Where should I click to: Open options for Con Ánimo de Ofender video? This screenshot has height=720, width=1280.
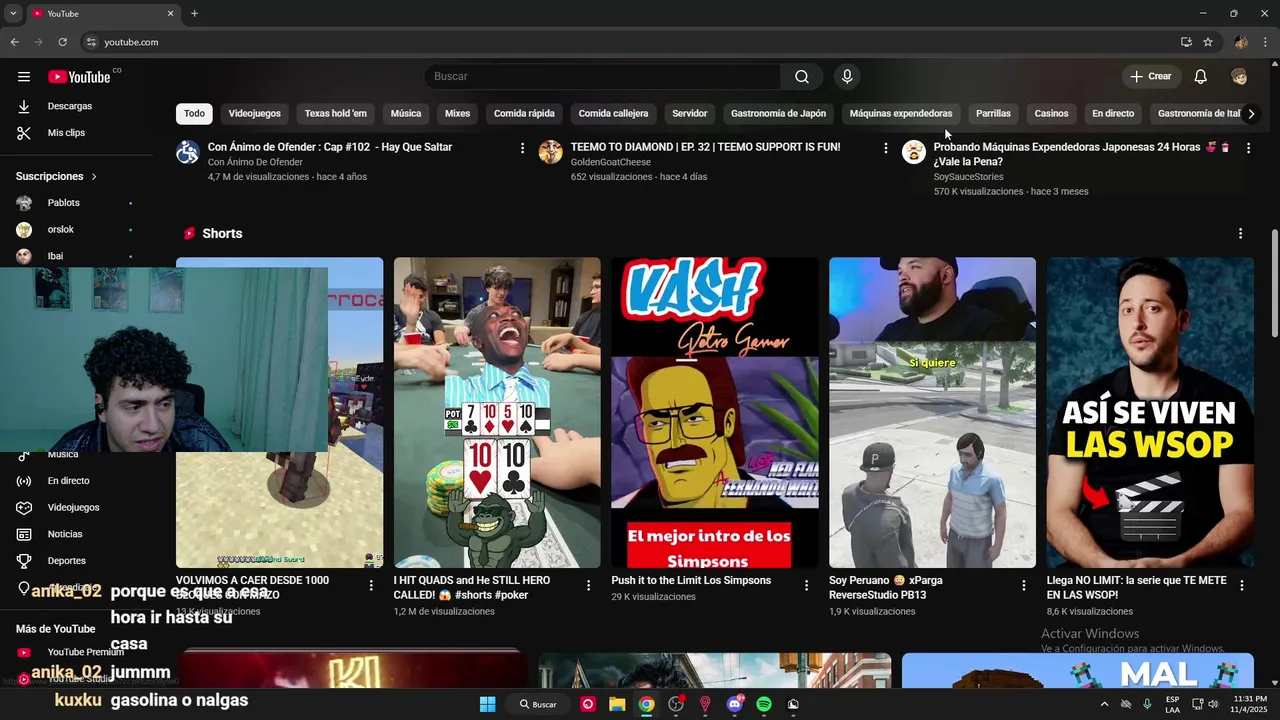(x=522, y=148)
